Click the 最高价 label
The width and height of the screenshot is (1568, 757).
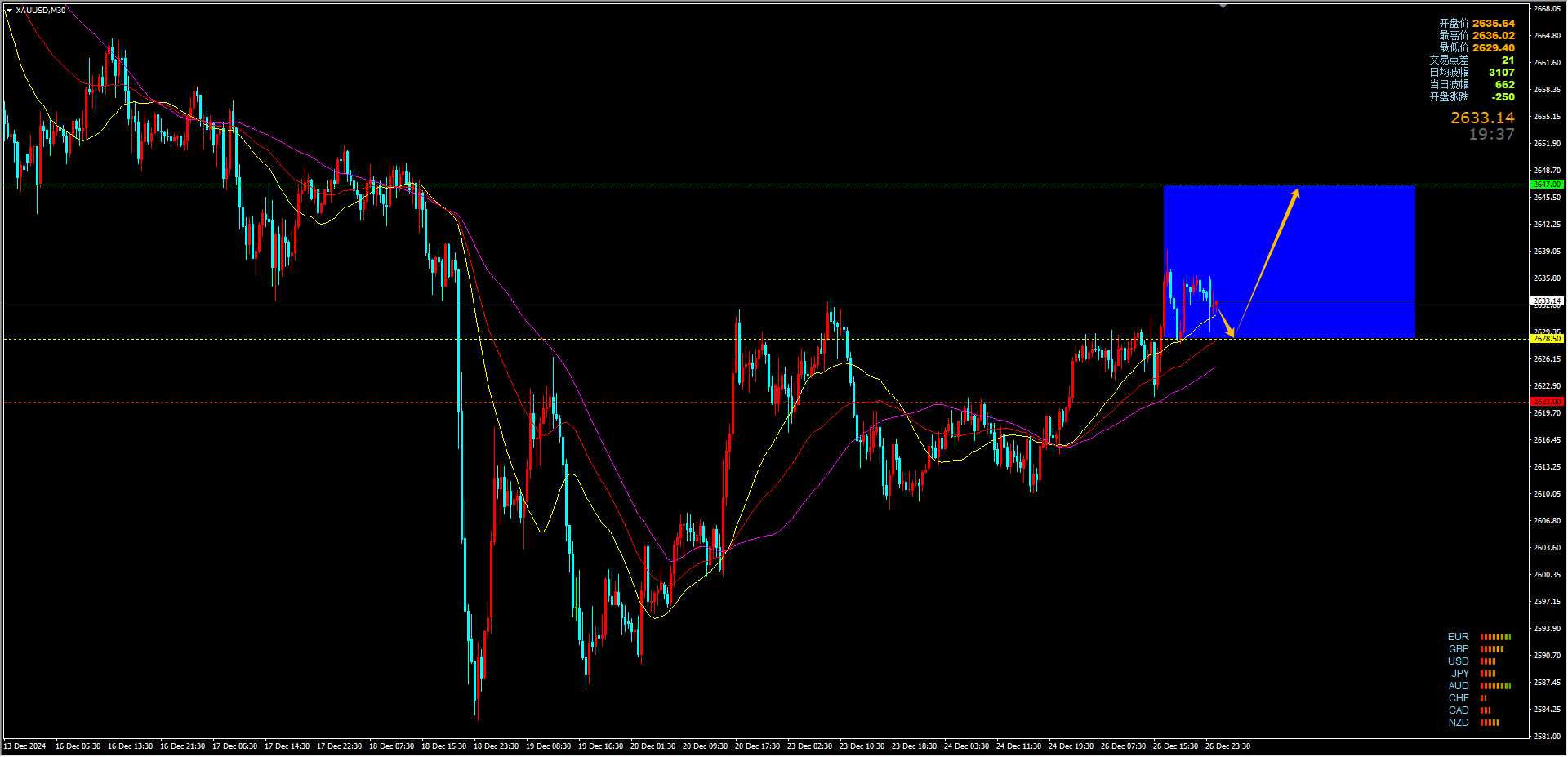[1454, 36]
